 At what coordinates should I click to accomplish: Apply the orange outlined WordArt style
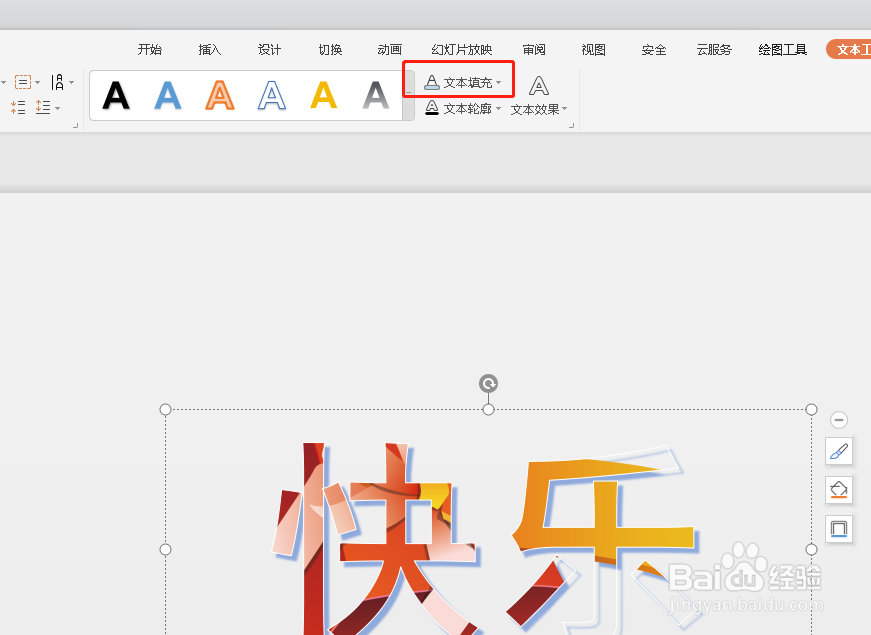(219, 95)
